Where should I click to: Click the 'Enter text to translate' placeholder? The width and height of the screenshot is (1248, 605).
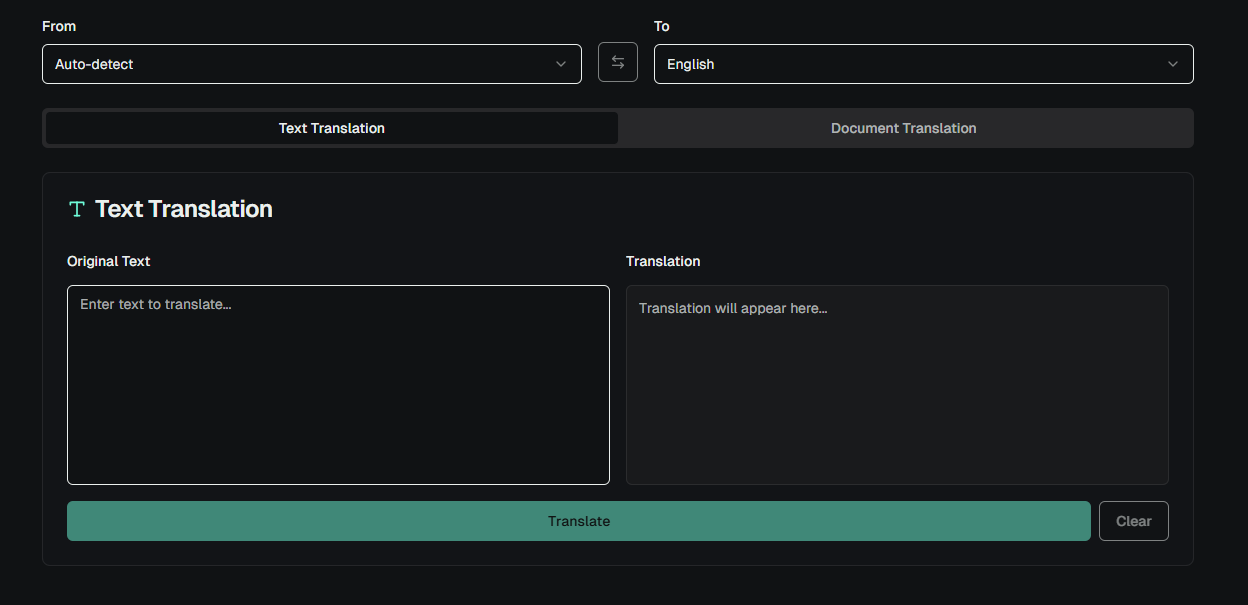(x=156, y=304)
